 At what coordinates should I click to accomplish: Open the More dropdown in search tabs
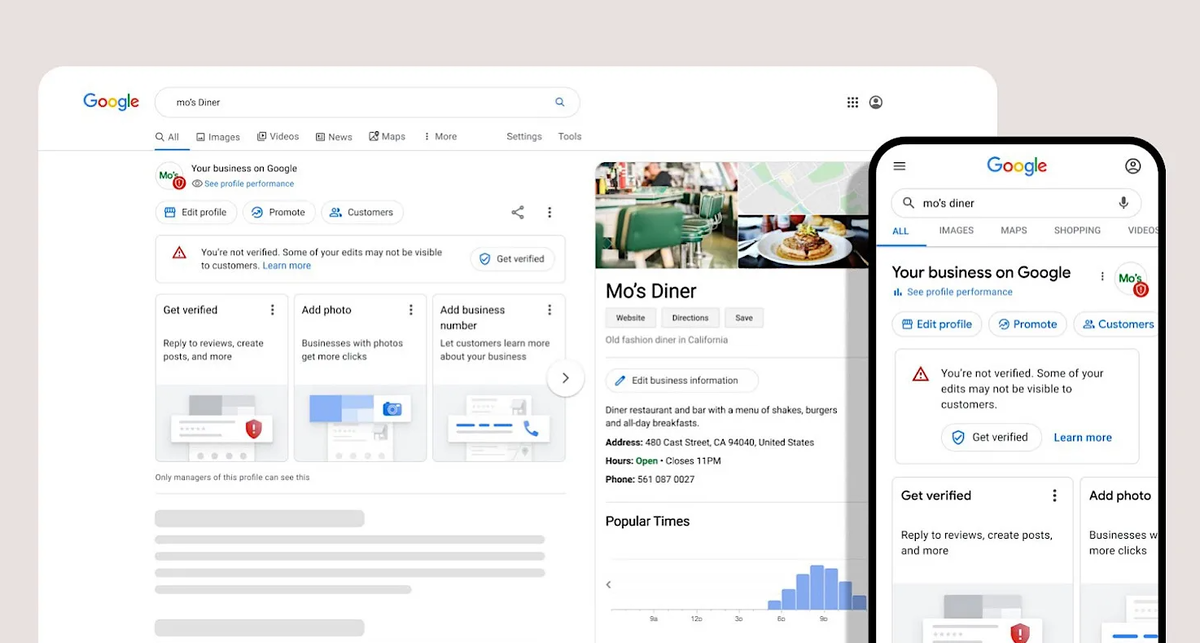(x=440, y=137)
